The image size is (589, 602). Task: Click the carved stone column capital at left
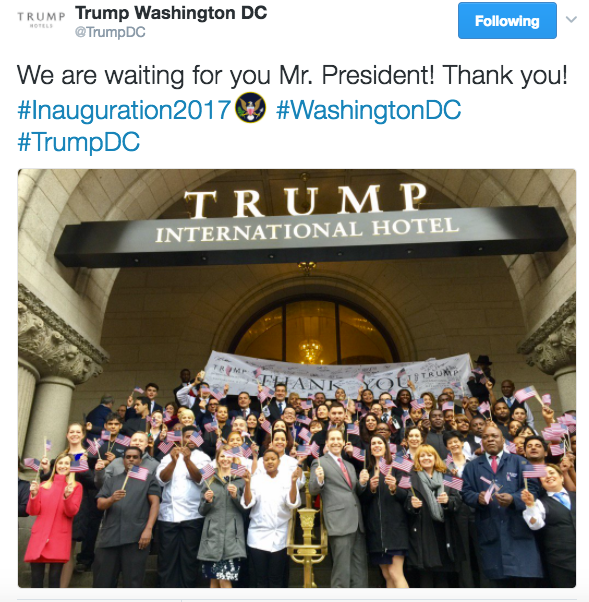point(58,338)
